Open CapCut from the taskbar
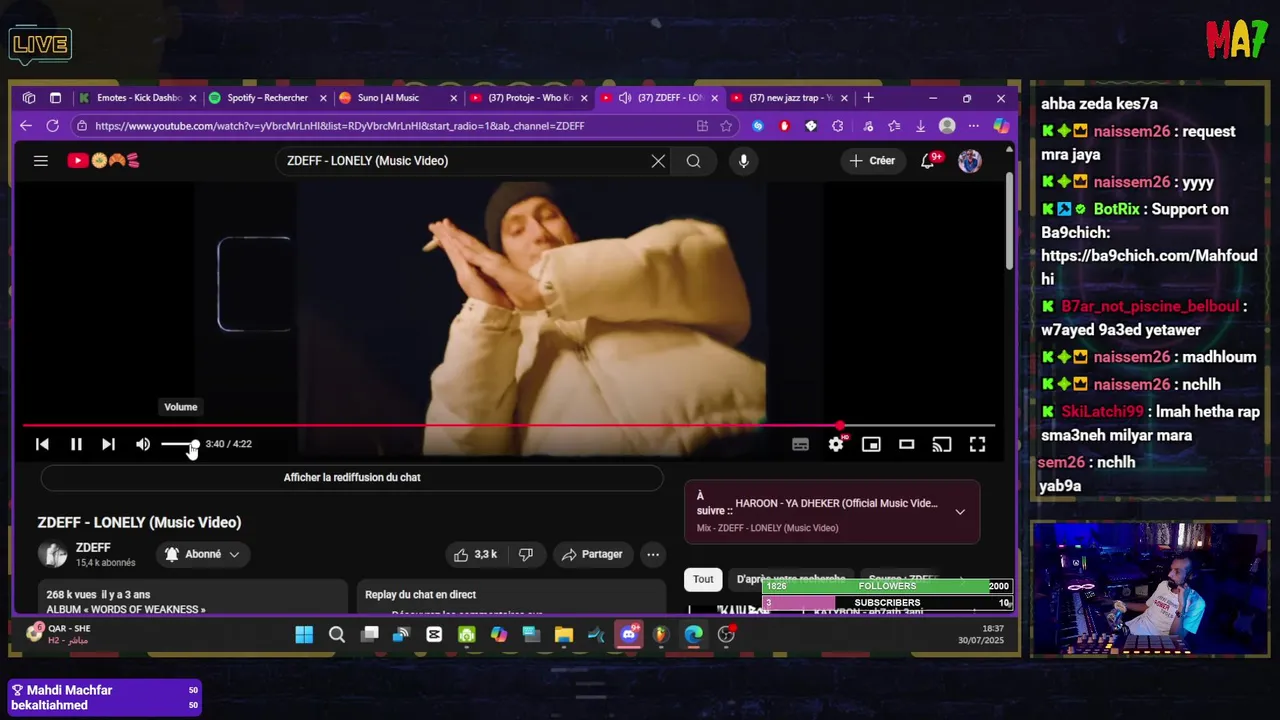The width and height of the screenshot is (1280, 720). point(434,634)
